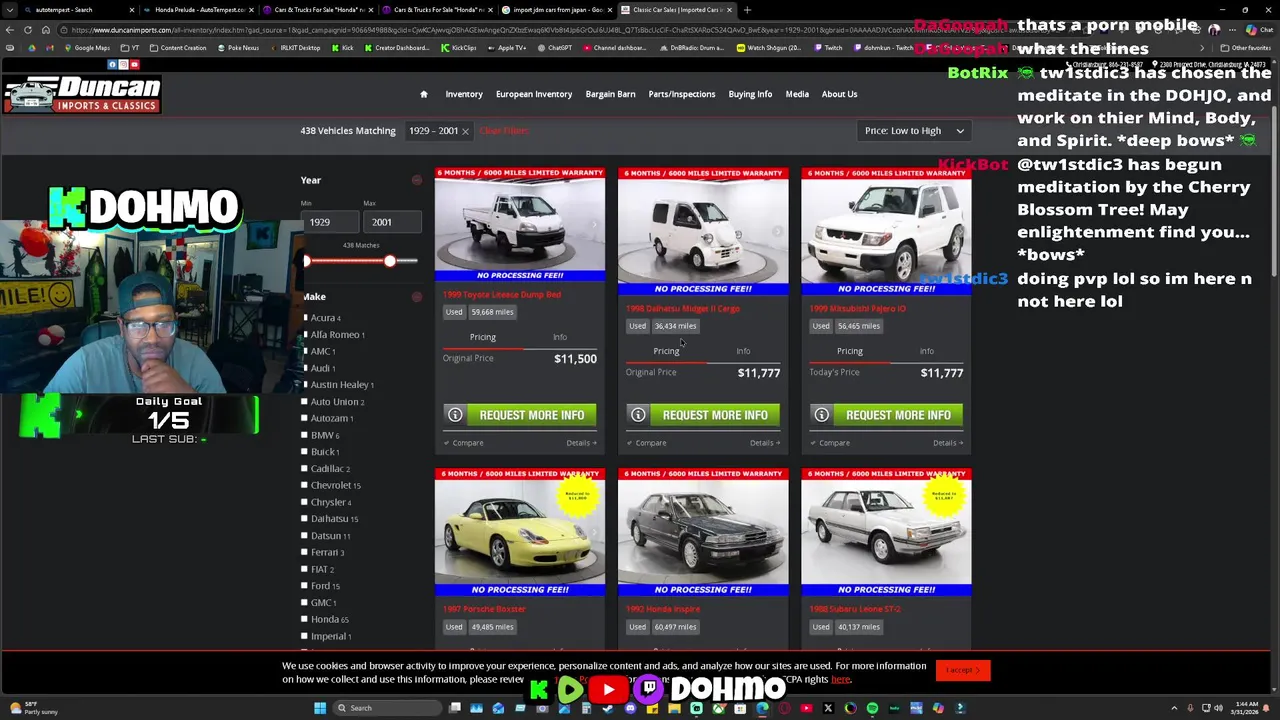The image size is (1280, 720).
Task: Click info icon on Toyota Liteace request button
Action: 455,415
